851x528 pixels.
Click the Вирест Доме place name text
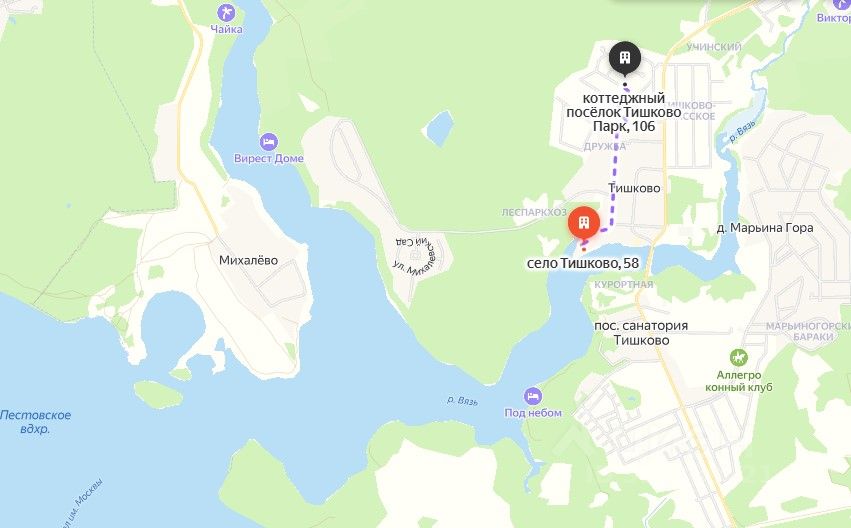tap(269, 158)
